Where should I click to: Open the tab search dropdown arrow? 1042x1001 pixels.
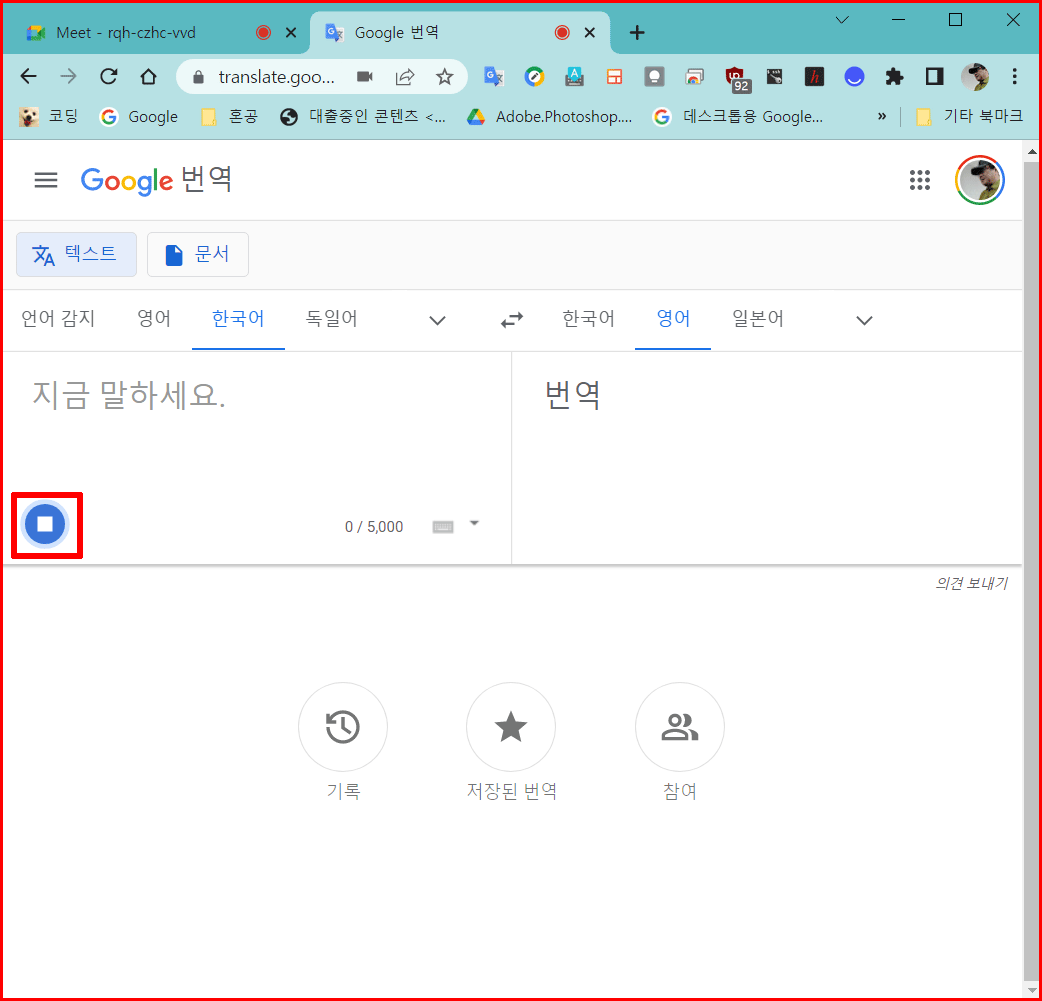(x=842, y=20)
